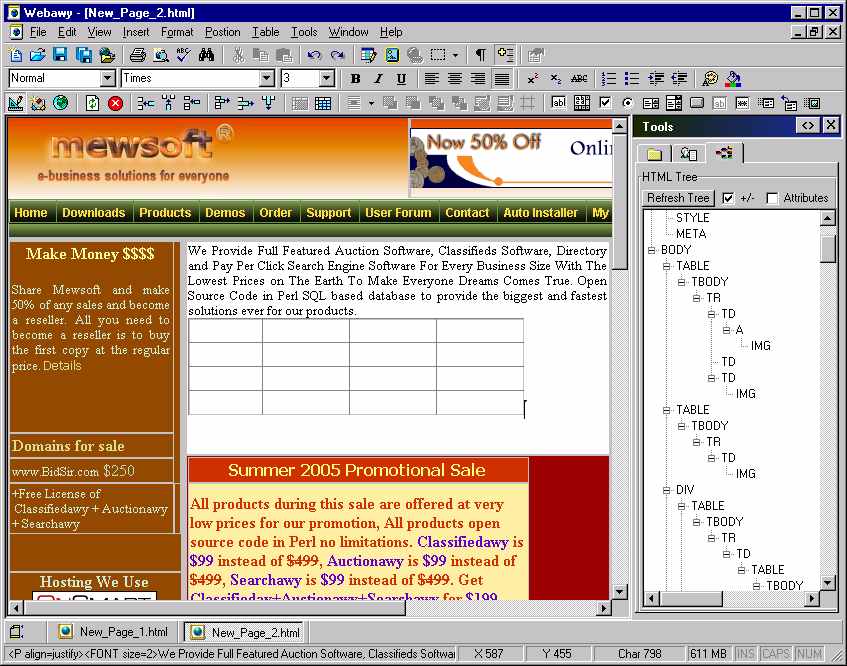Viewport: 847px width, 666px height.
Task: Click down arrow of editor vertical scrollbar
Action: 620,591
